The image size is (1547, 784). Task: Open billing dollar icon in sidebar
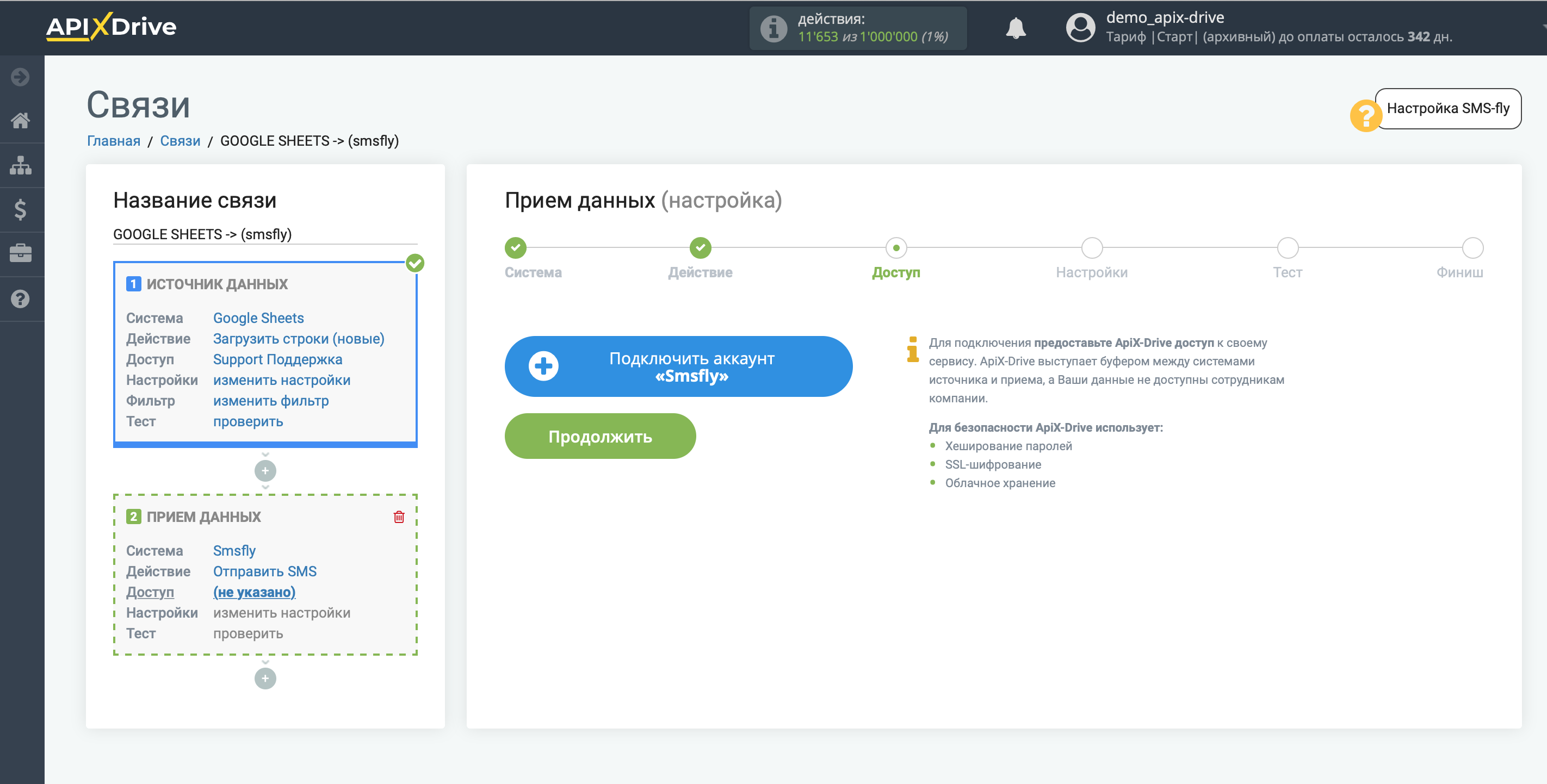coord(21,209)
